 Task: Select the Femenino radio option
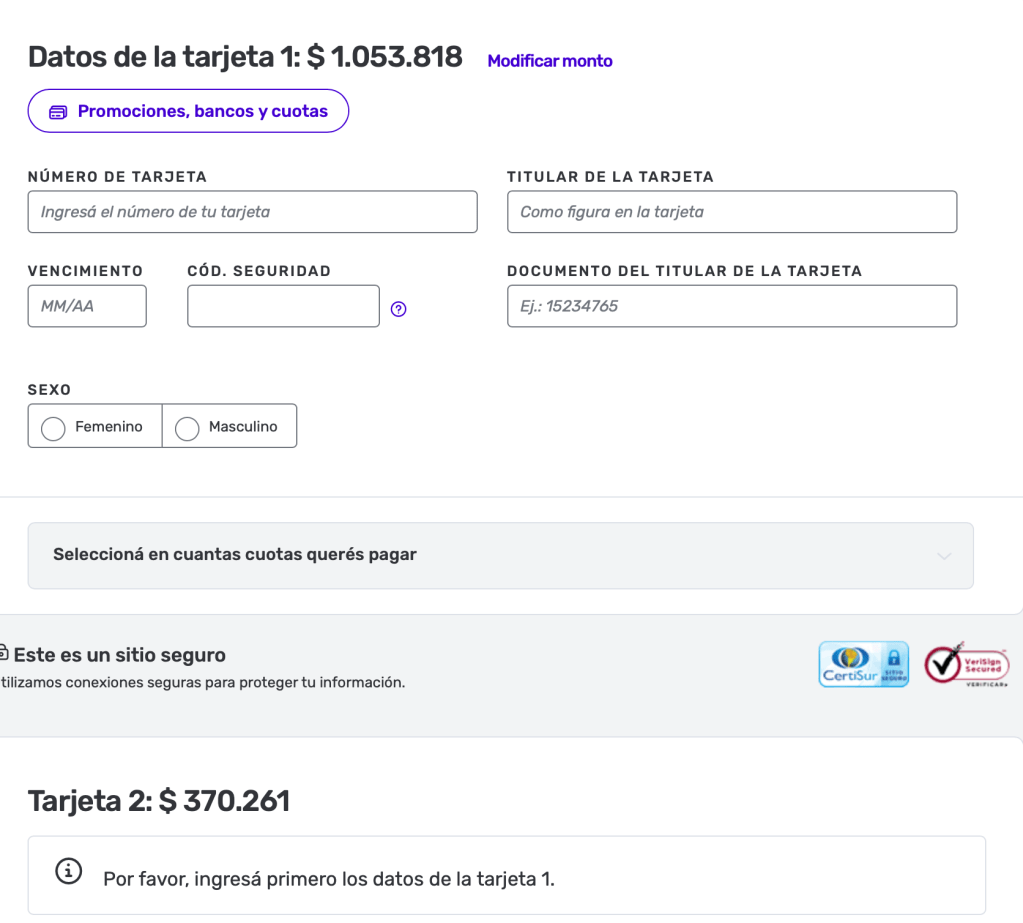click(x=54, y=428)
